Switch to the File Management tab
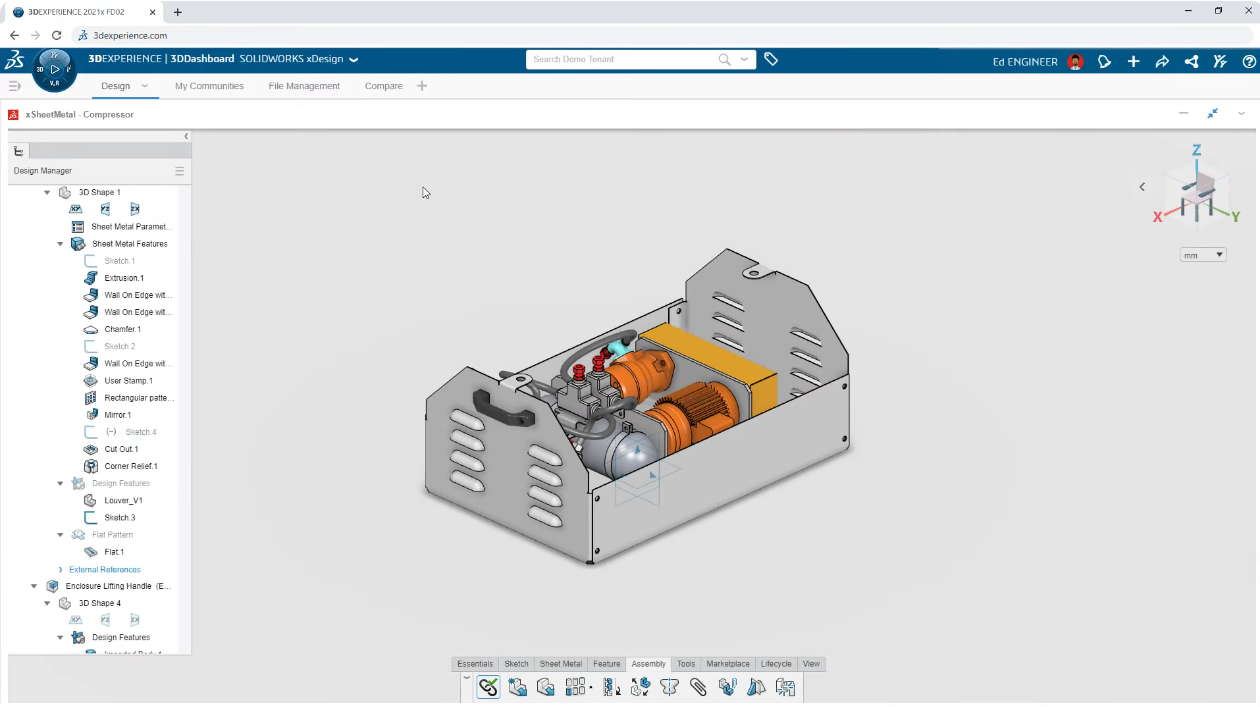 coord(304,86)
